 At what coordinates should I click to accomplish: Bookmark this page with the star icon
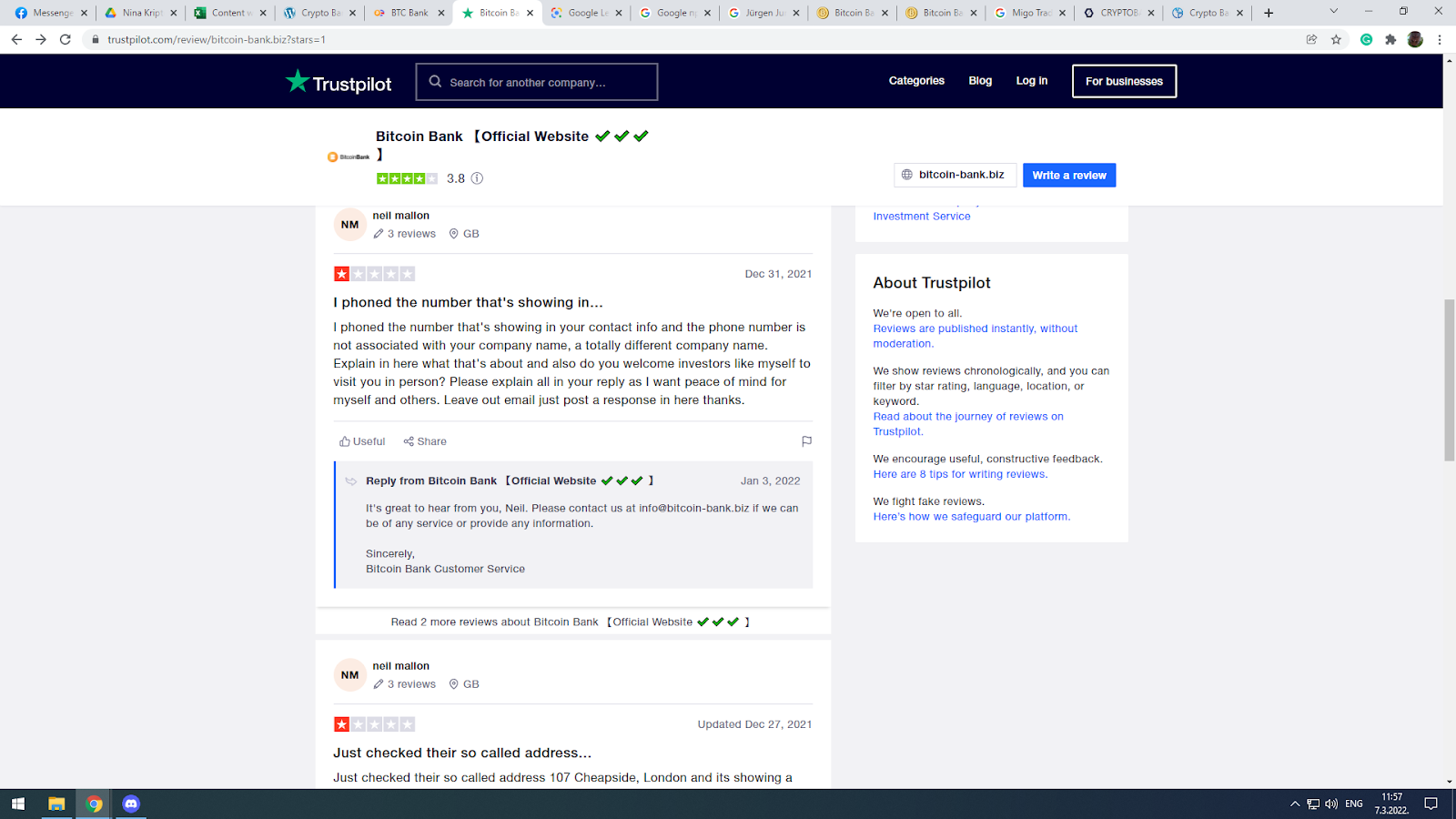pos(1336,39)
